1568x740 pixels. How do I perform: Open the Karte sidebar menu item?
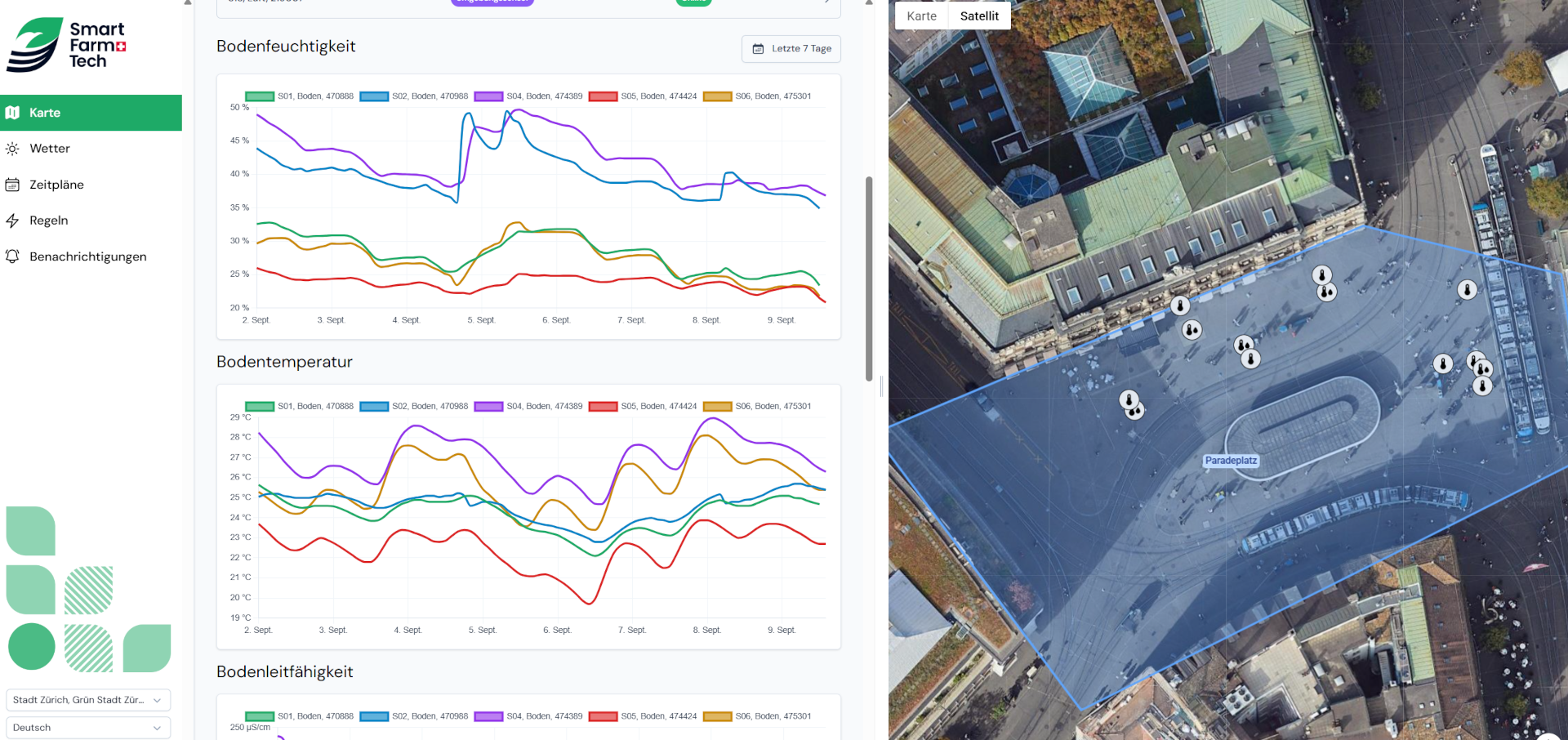click(x=91, y=113)
